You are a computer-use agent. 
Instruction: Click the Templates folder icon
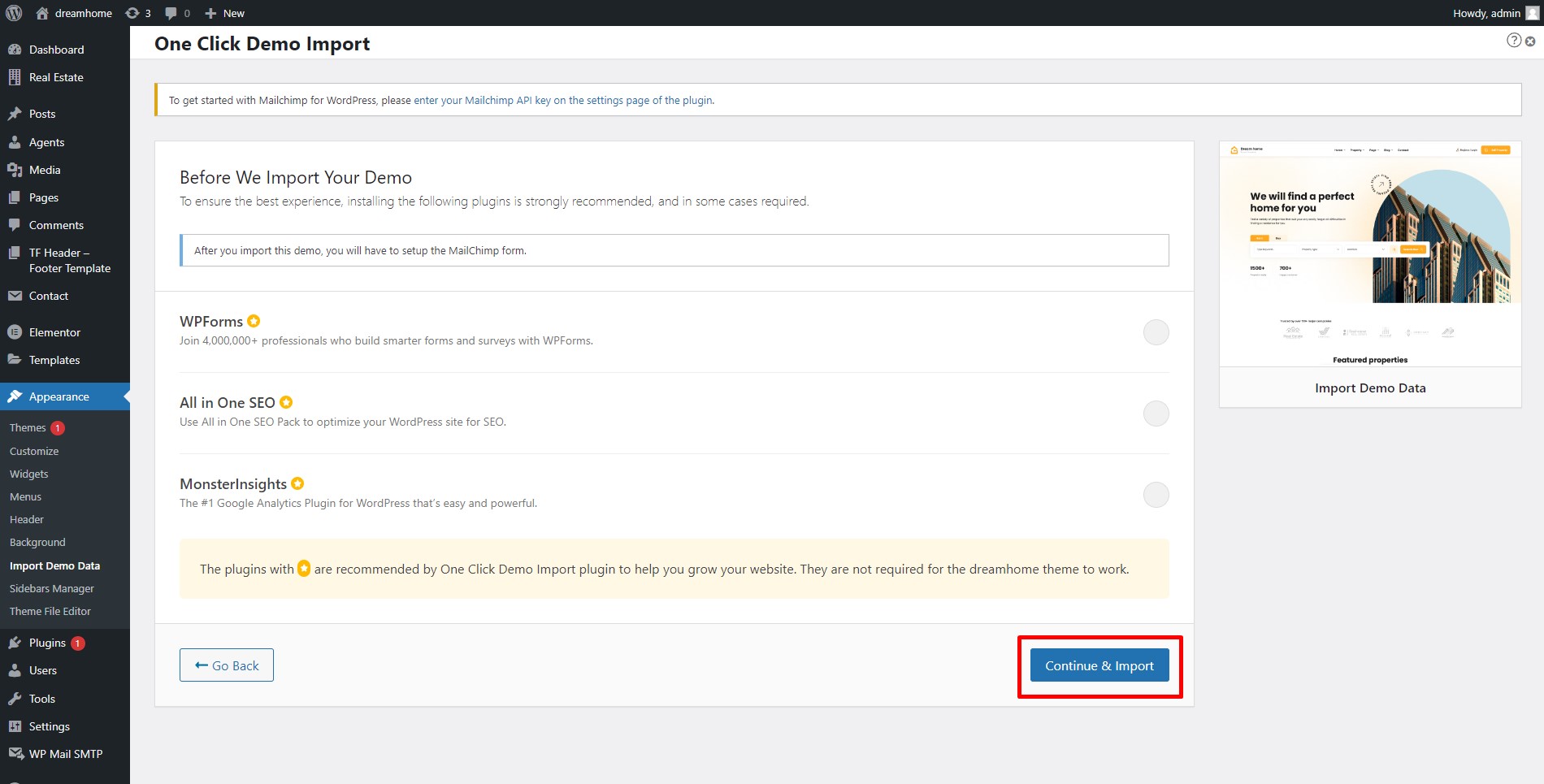tap(15, 360)
